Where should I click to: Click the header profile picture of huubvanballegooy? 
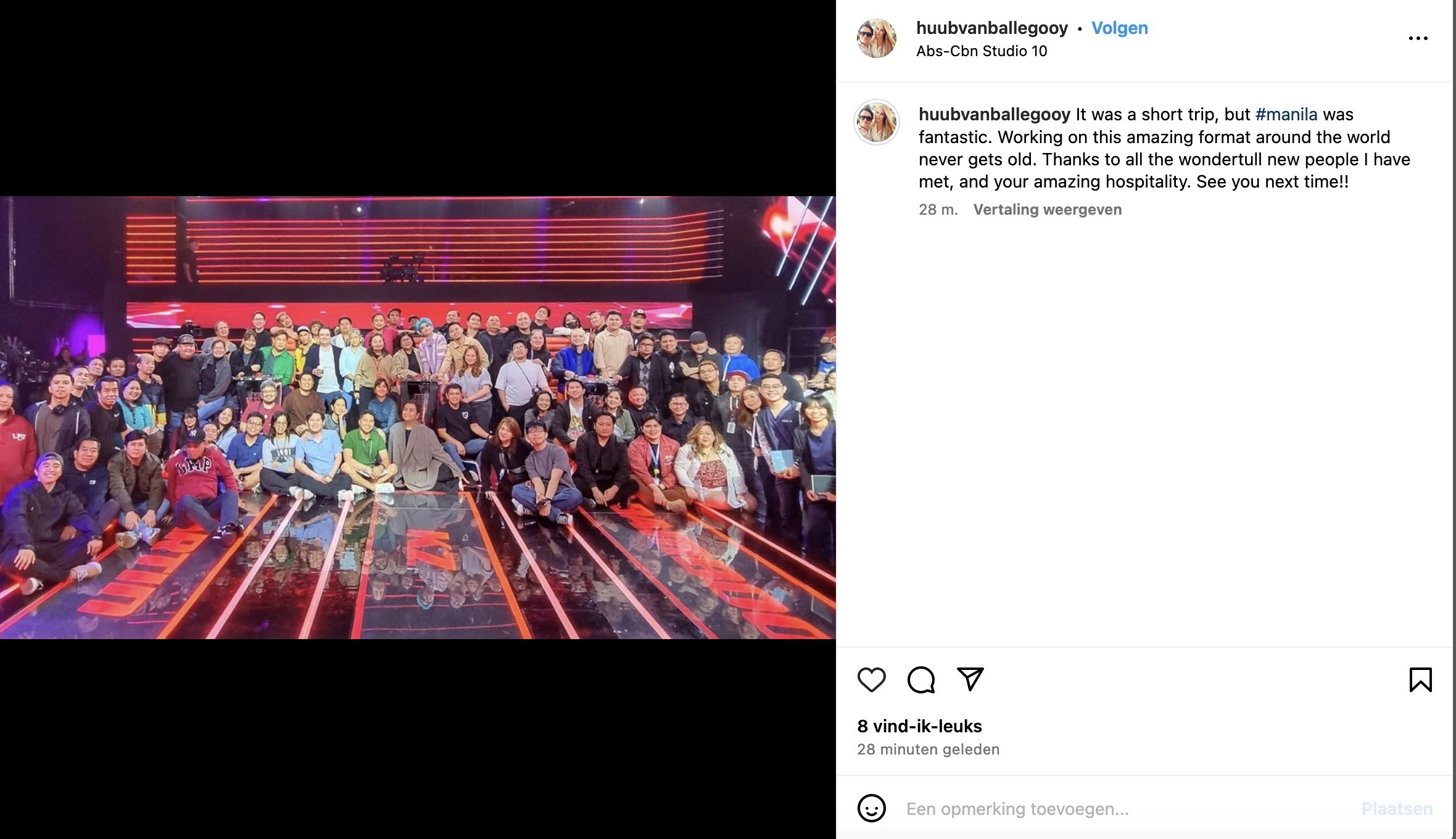[877, 38]
